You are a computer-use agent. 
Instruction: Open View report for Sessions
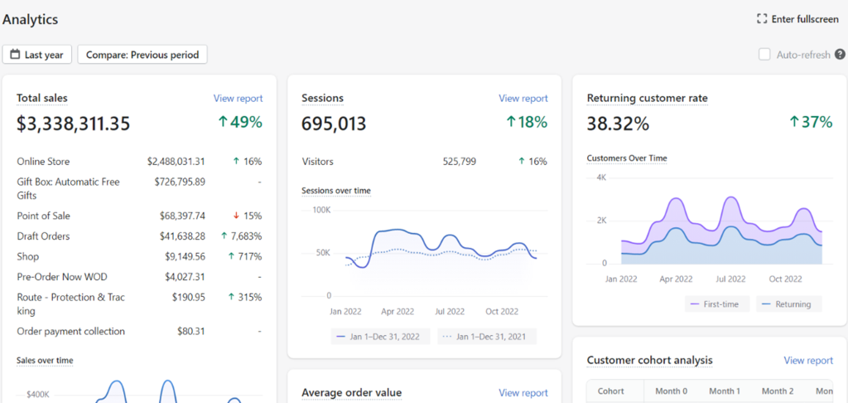523,98
